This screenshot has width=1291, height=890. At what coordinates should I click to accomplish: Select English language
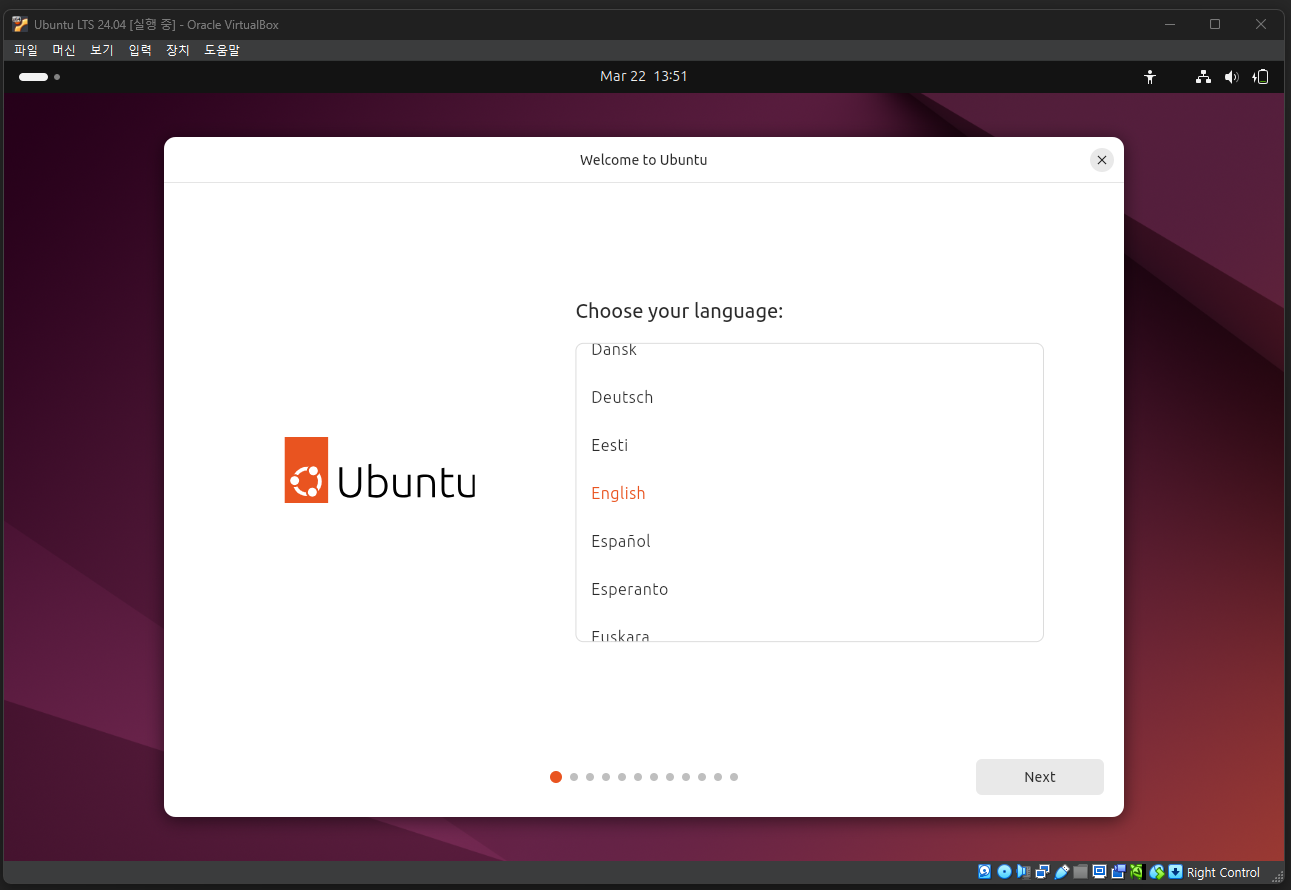pyautogui.click(x=810, y=493)
